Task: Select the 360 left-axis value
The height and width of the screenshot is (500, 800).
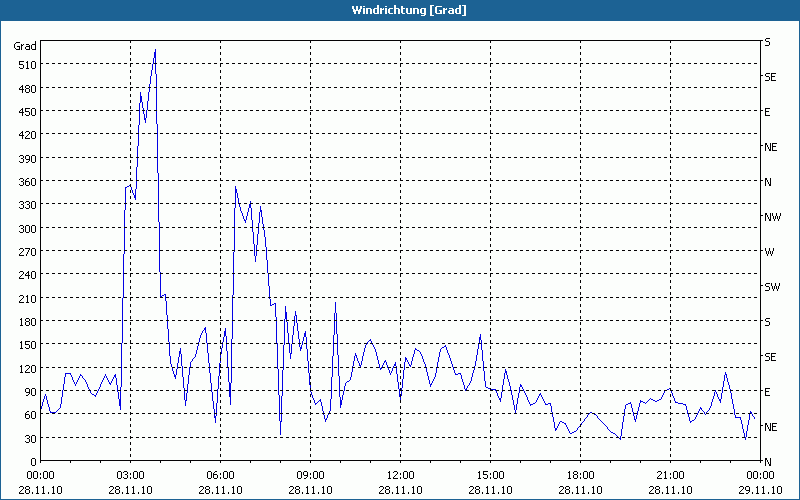Action: pyautogui.click(x=28, y=182)
